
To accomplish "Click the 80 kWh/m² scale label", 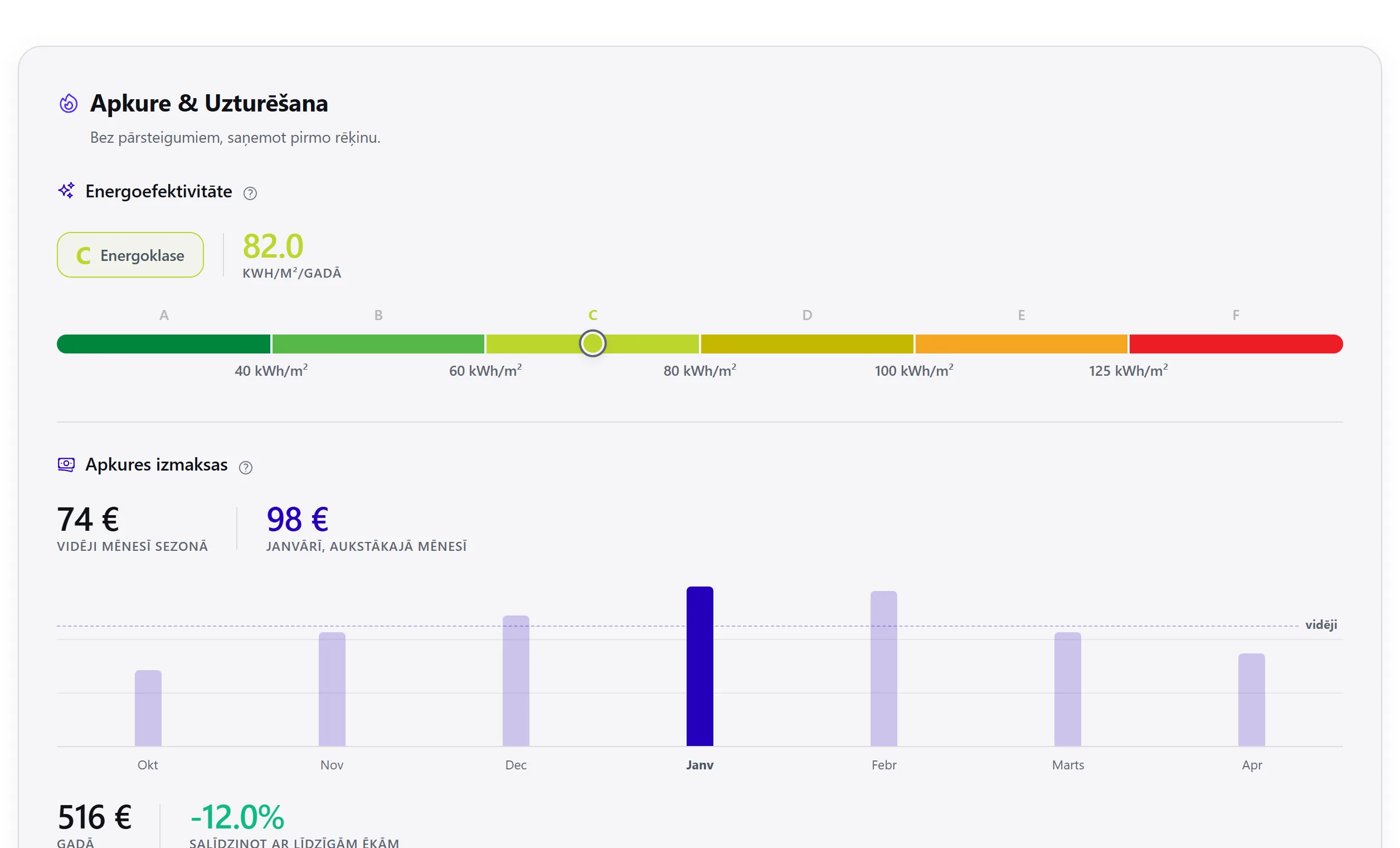I will click(x=700, y=371).
